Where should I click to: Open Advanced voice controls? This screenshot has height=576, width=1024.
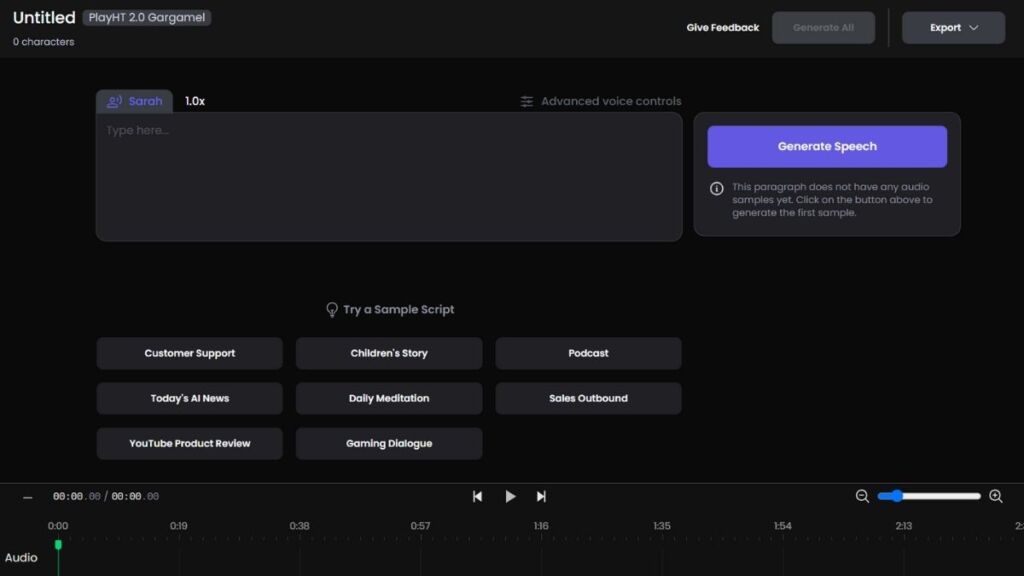point(601,101)
